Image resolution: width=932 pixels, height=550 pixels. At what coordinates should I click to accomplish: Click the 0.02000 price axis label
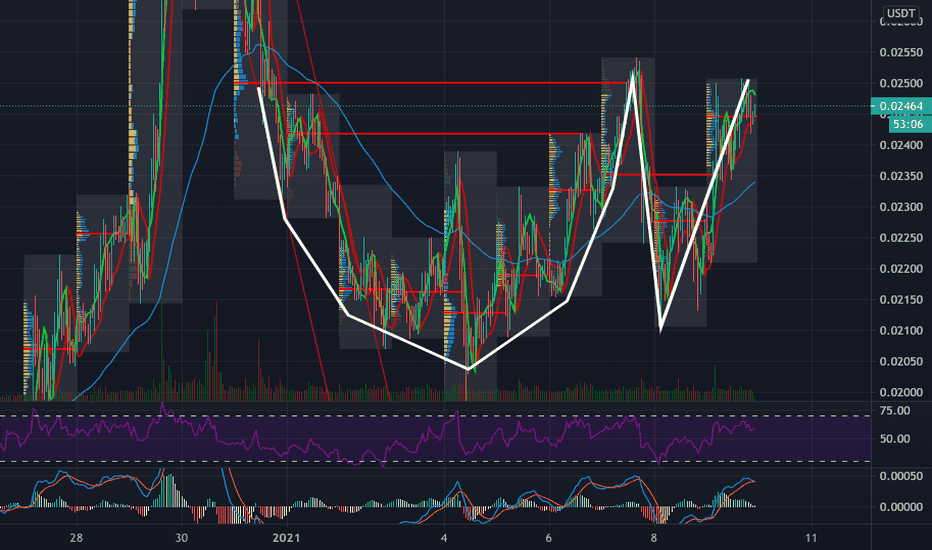click(901, 392)
